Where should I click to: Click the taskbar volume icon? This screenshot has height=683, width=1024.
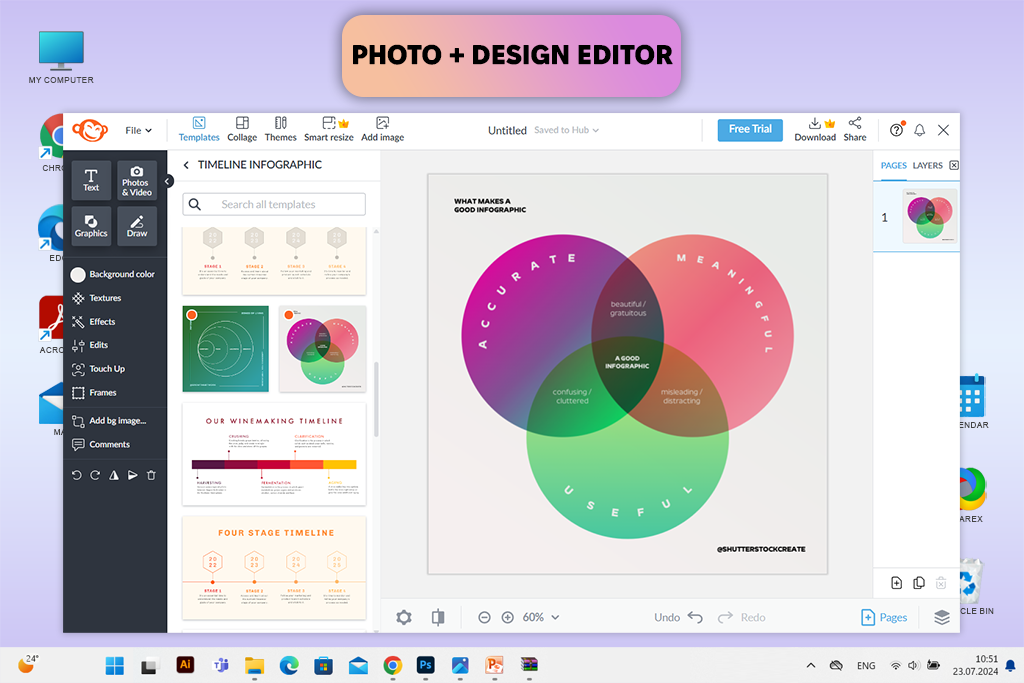click(x=913, y=665)
